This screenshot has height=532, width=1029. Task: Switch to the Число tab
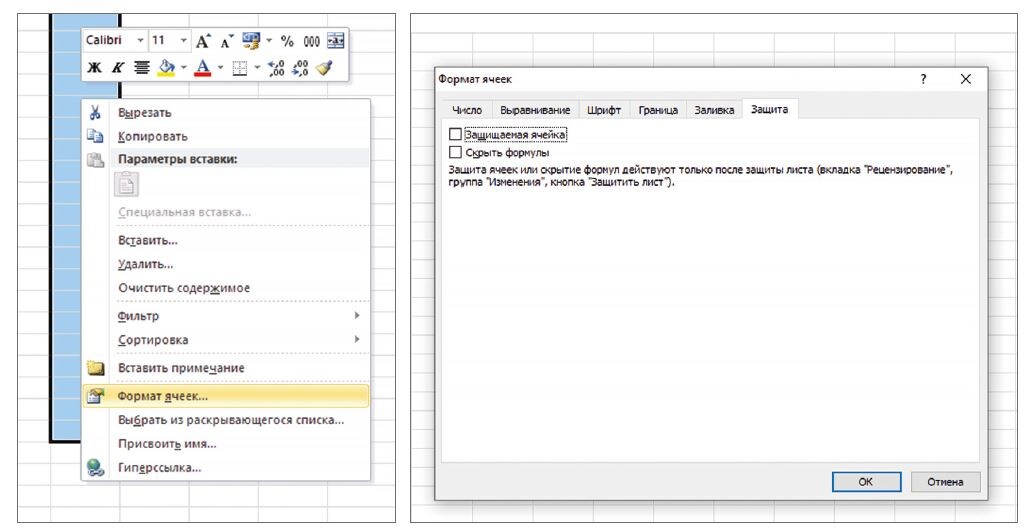467,110
